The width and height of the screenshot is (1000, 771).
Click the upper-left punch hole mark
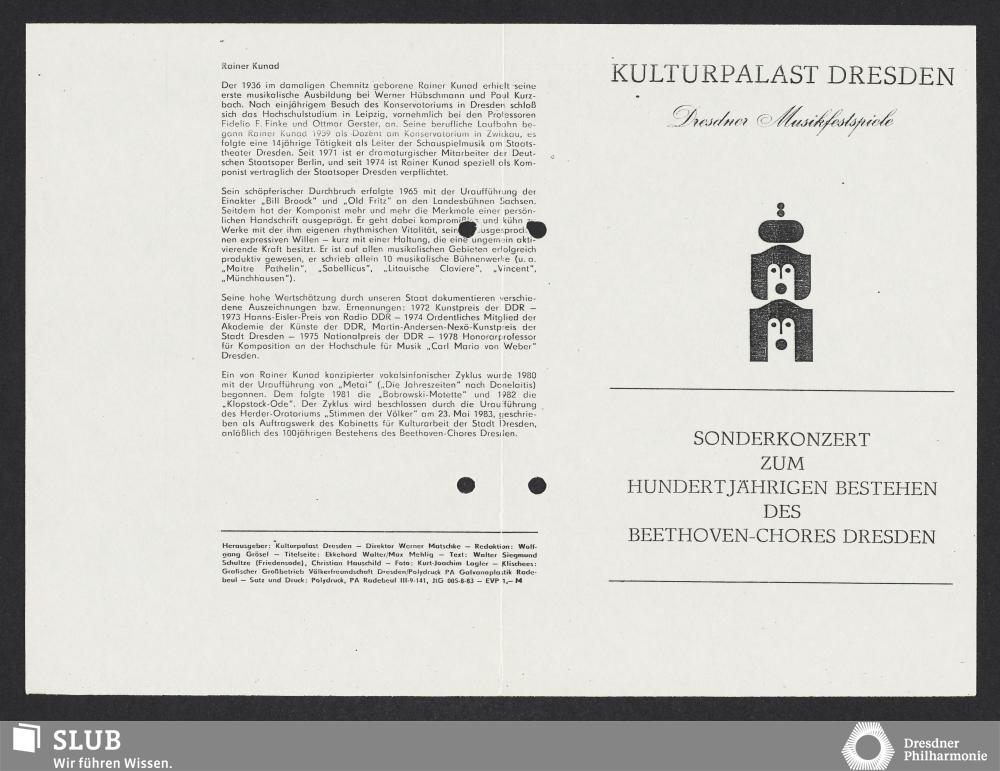(467, 229)
